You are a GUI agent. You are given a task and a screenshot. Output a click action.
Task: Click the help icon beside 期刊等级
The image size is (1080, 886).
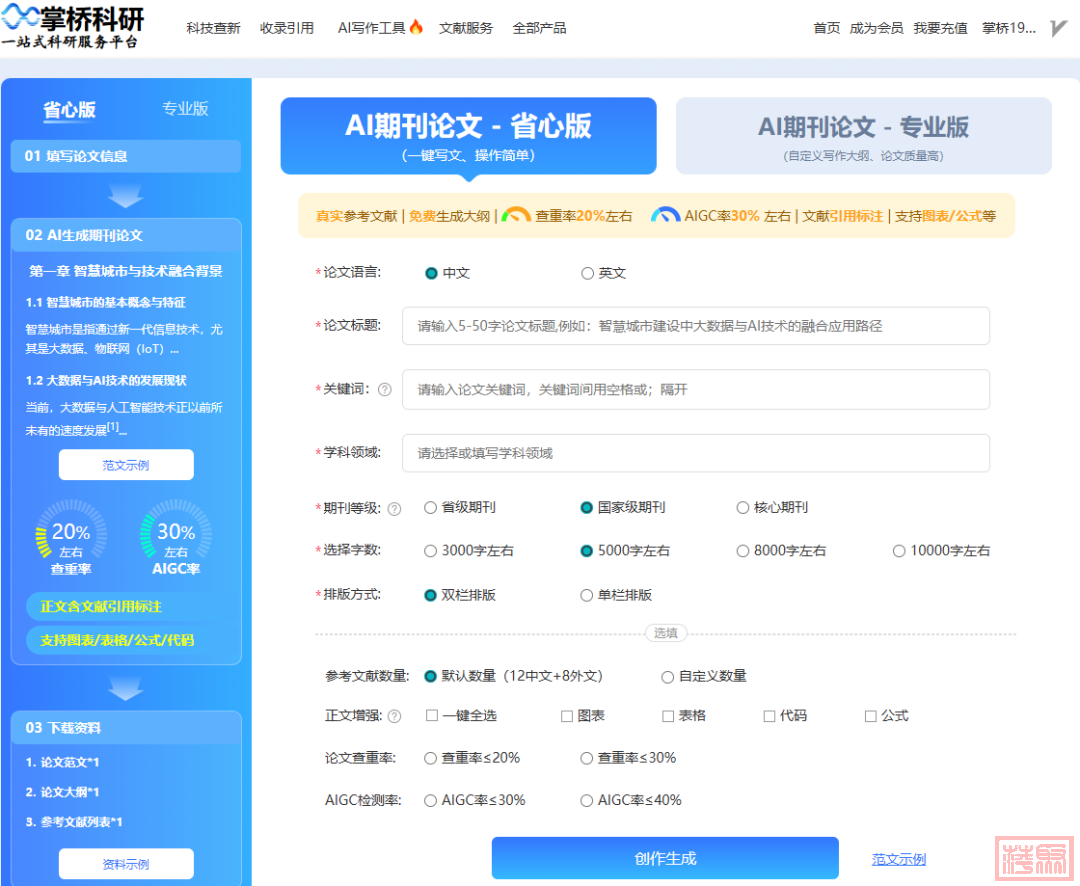(394, 508)
